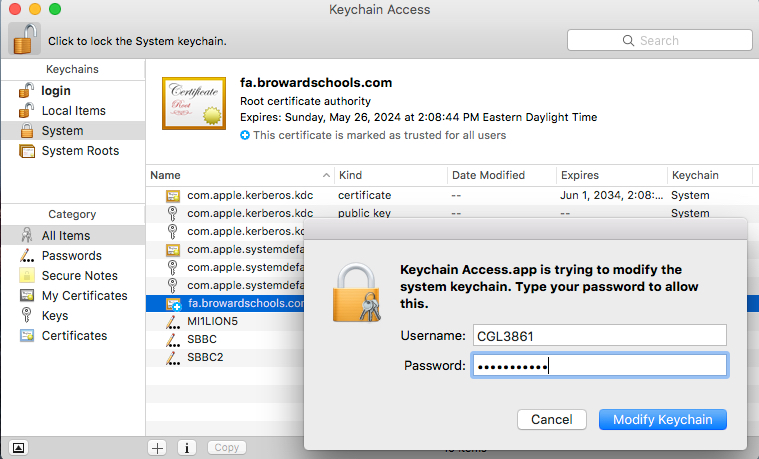Screen dimensions: 759x459
Task: Click the Certificates category icon
Action: coord(27,336)
